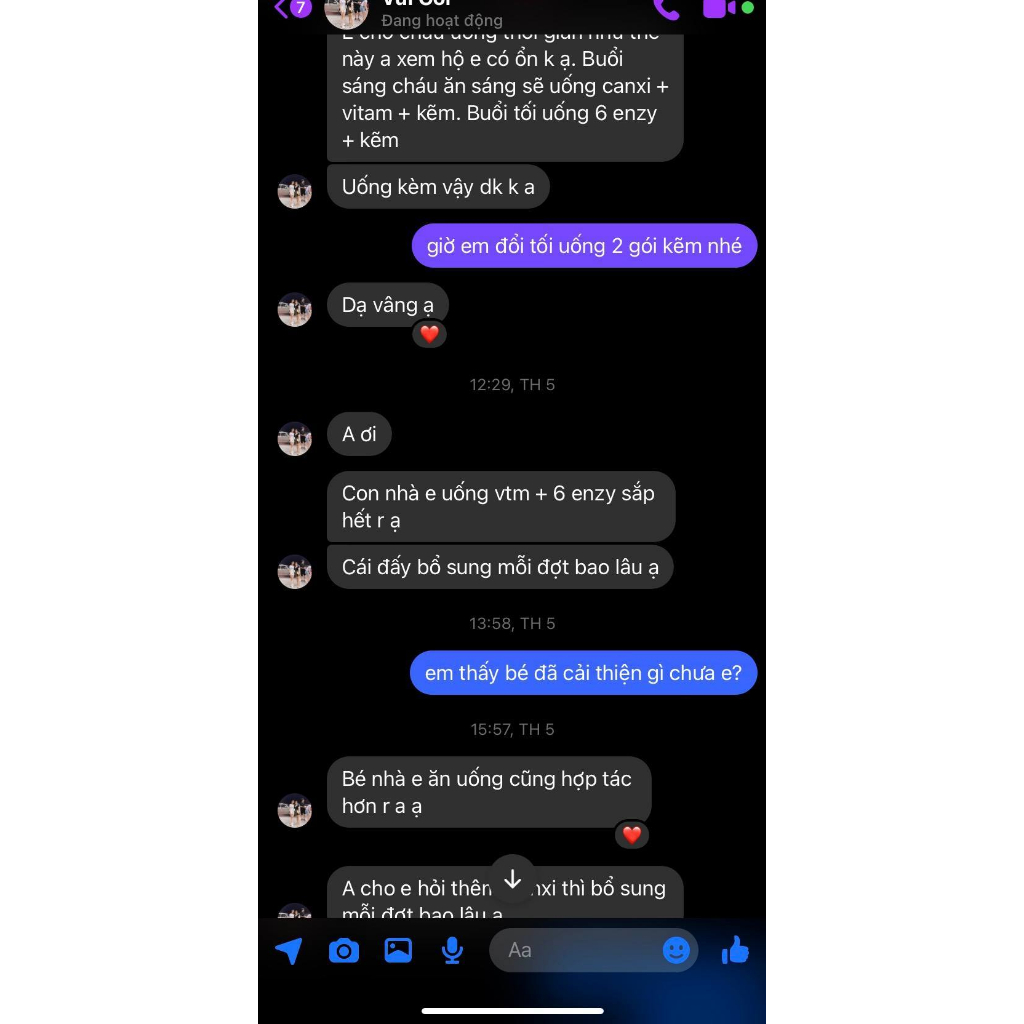Tap the scroll-to-bottom down arrow button
This screenshot has height=1024, width=1024.
pyautogui.click(x=513, y=879)
